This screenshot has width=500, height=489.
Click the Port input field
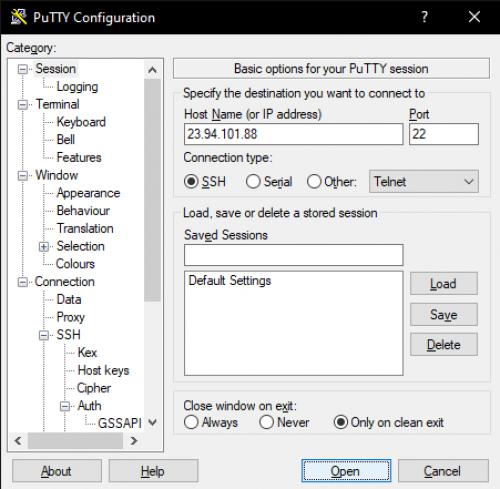click(x=444, y=134)
